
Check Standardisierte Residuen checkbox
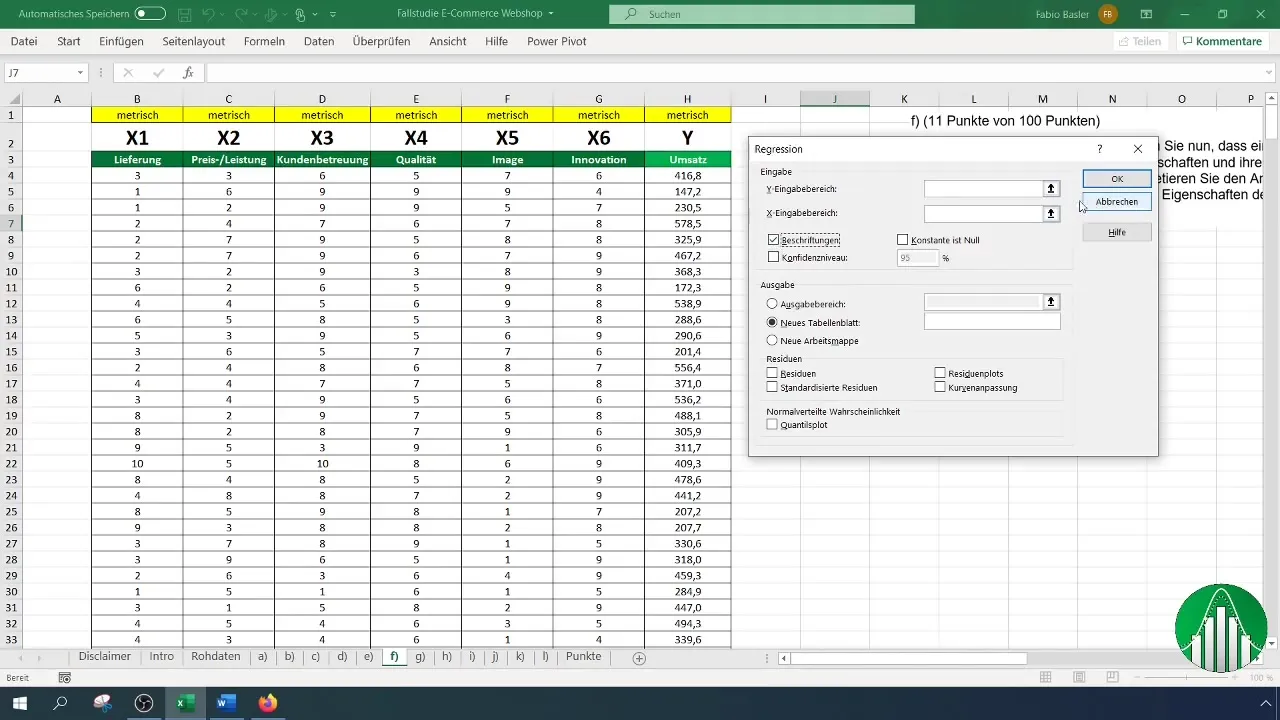click(772, 387)
